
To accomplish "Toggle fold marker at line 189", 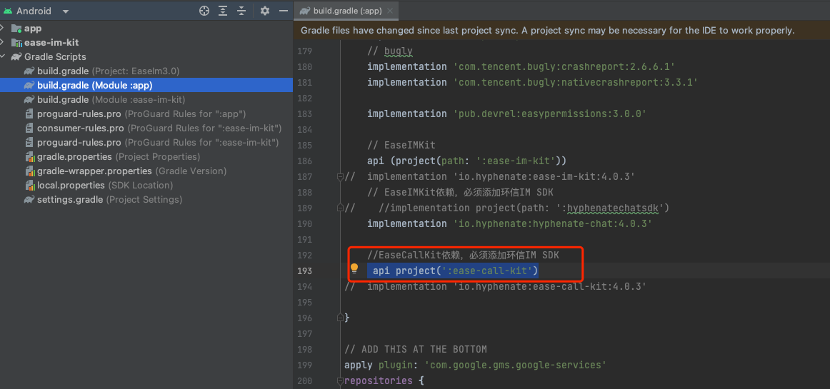I will [x=340, y=208].
